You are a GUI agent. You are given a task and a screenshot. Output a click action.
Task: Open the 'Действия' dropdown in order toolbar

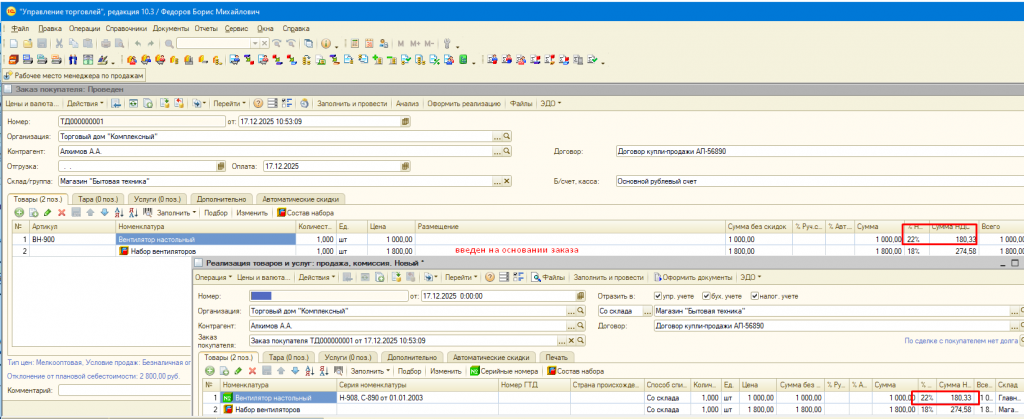tap(84, 103)
